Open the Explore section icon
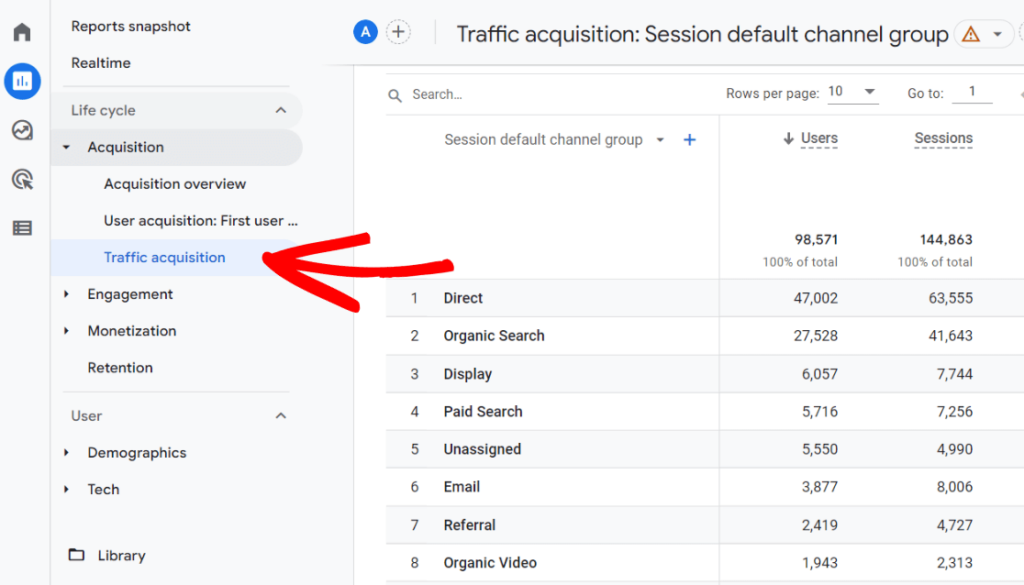This screenshot has height=585, width=1024. point(22,130)
